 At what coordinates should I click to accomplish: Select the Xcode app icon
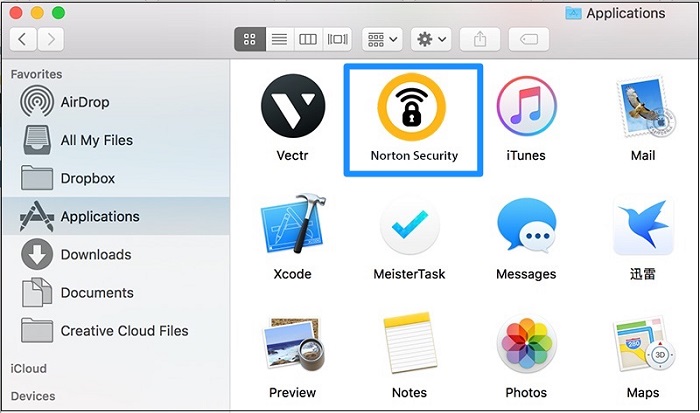point(293,225)
